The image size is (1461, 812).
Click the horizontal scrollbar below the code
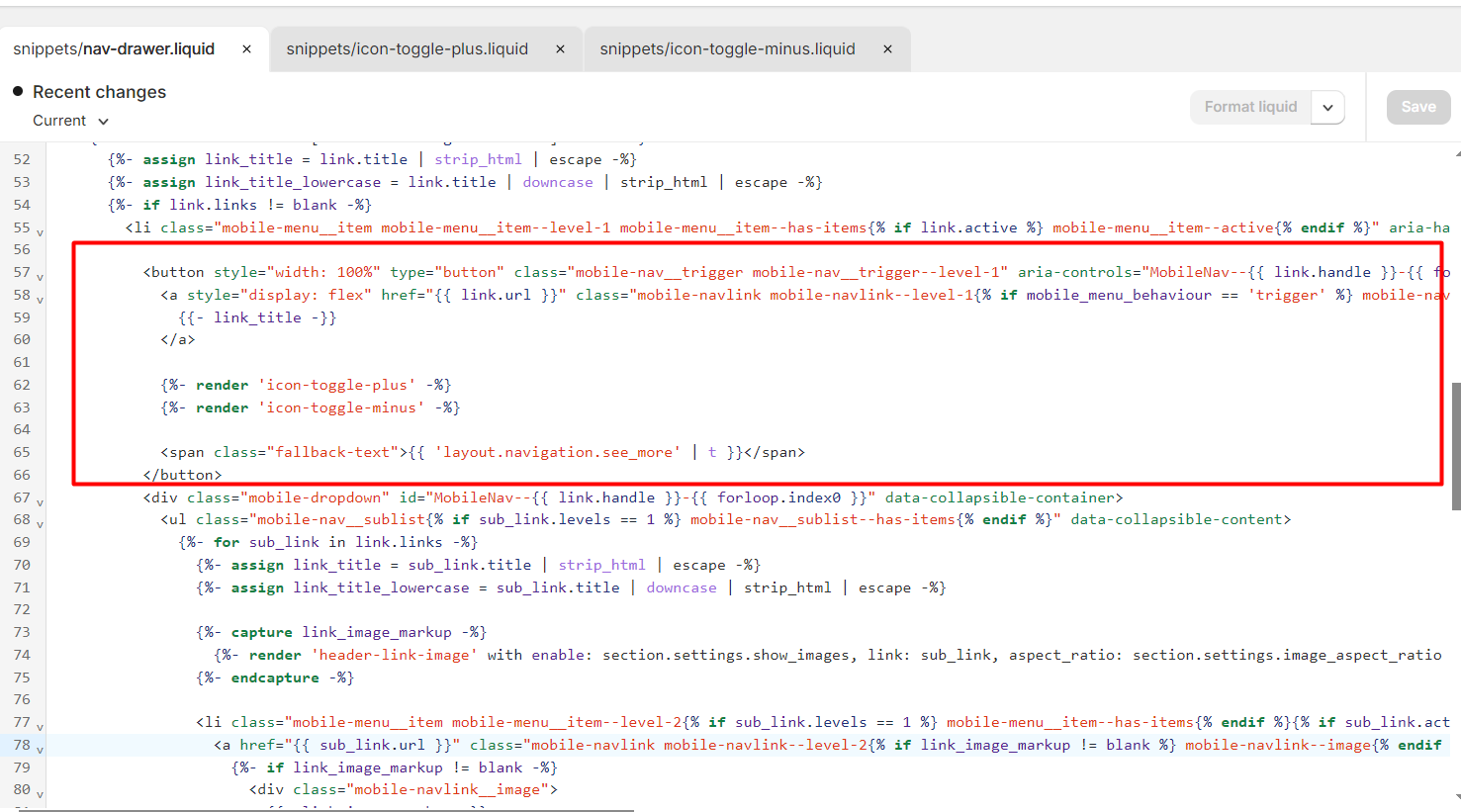(326, 810)
